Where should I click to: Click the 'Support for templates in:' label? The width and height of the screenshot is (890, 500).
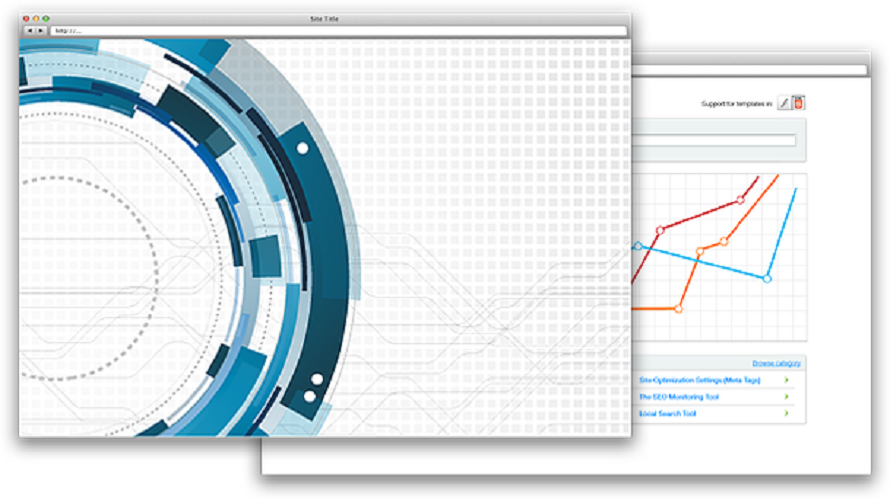click(x=736, y=104)
